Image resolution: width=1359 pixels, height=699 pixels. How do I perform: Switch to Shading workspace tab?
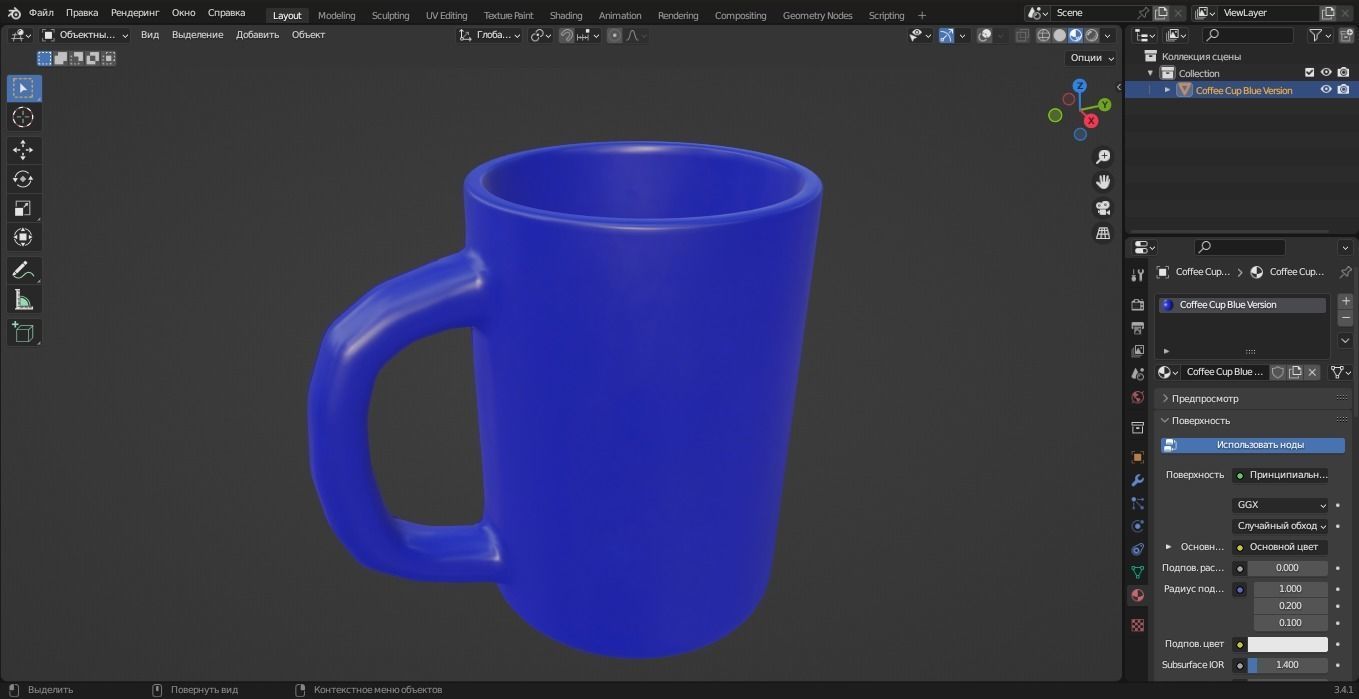[x=566, y=15]
